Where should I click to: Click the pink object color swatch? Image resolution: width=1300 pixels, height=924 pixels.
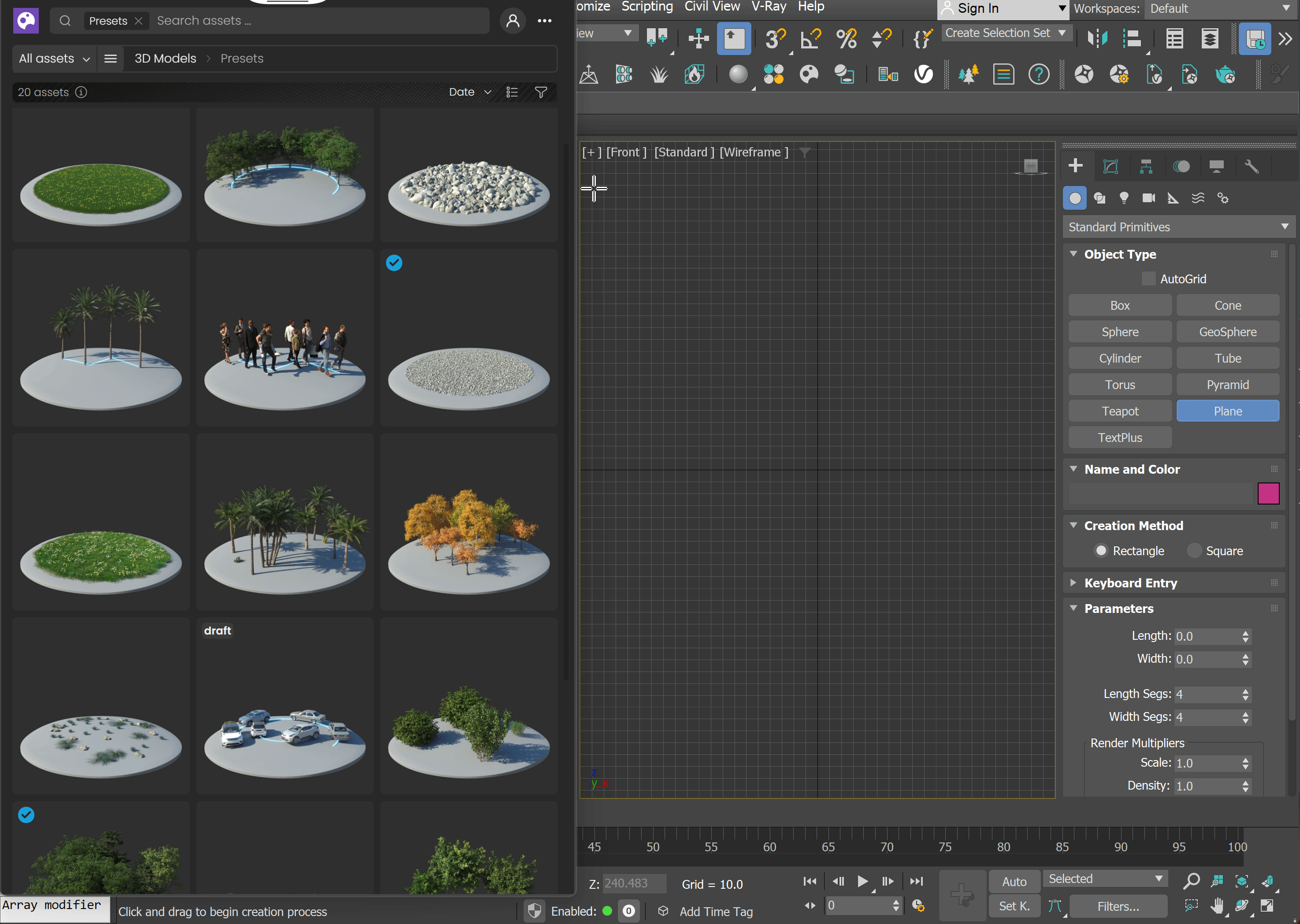pyautogui.click(x=1269, y=494)
